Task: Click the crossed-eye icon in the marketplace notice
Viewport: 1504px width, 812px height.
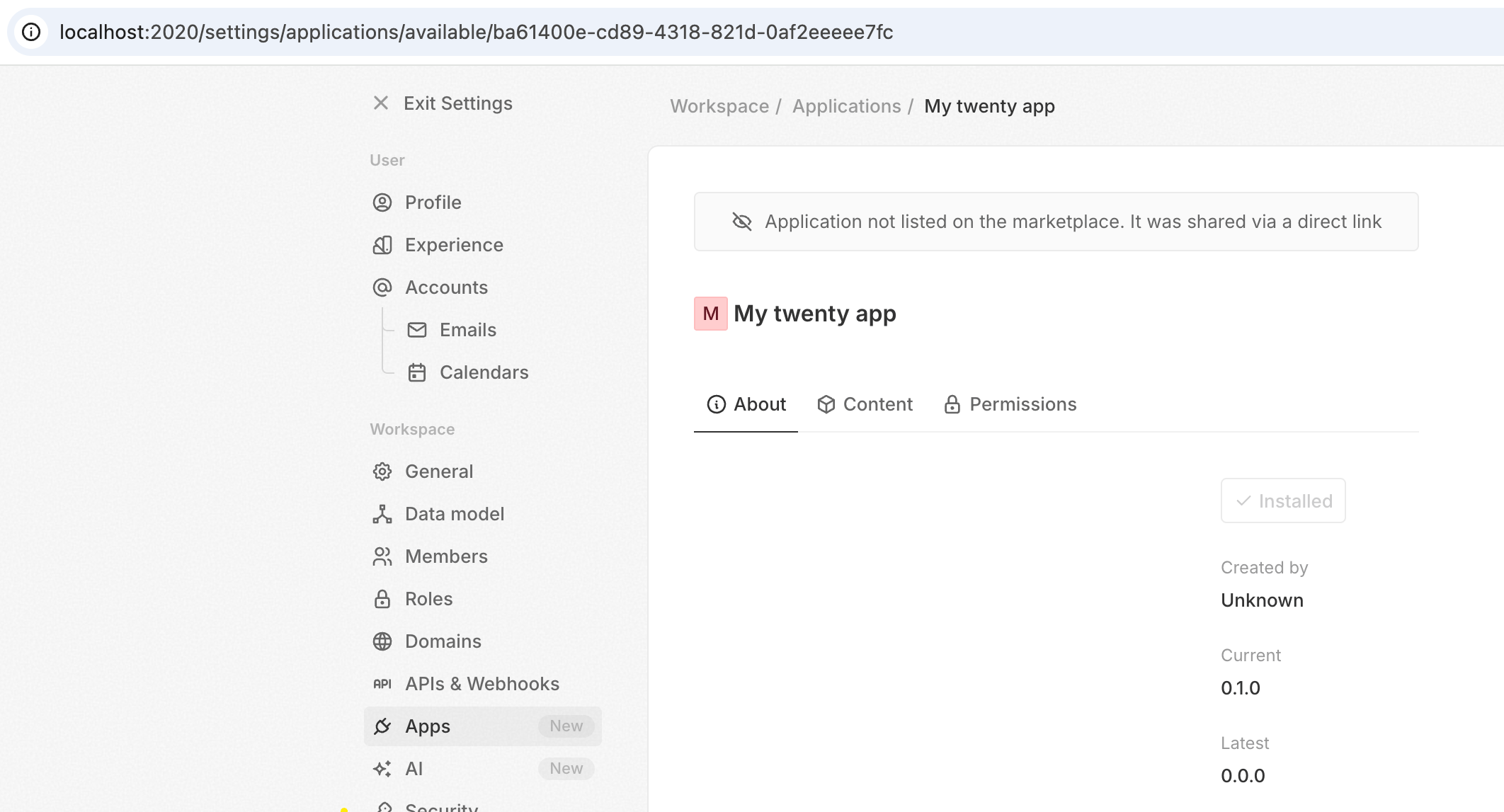Action: click(x=742, y=222)
